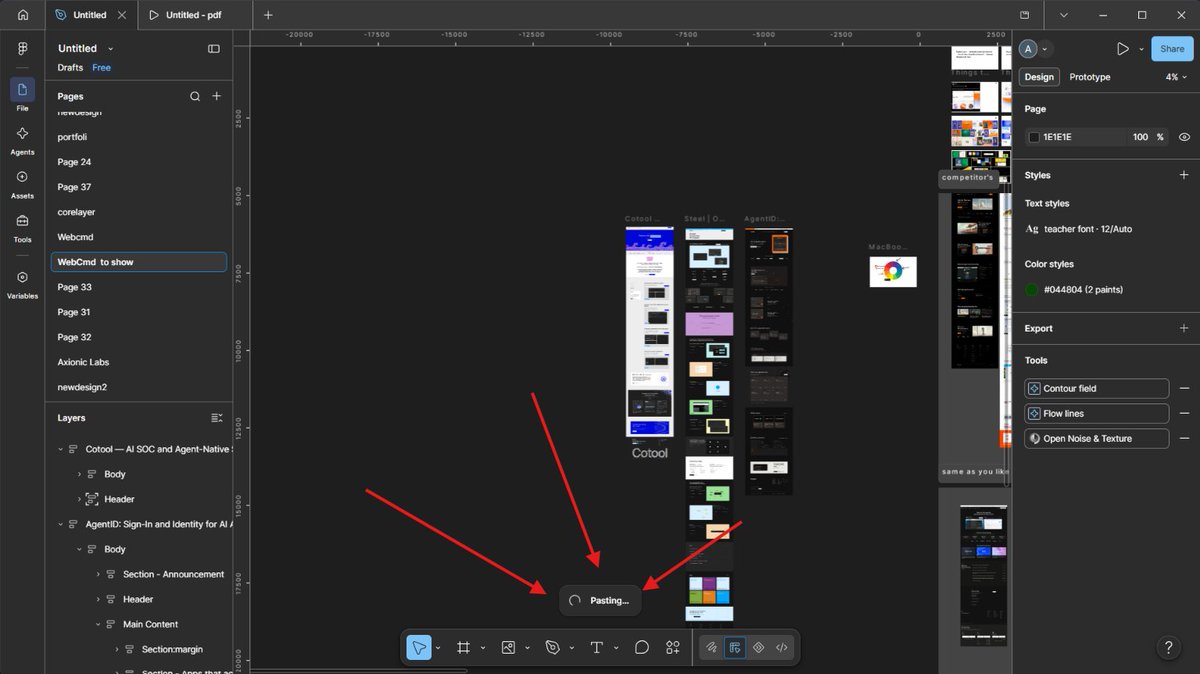Select the Design tab in right panel
1200x674 pixels.
(x=1039, y=77)
